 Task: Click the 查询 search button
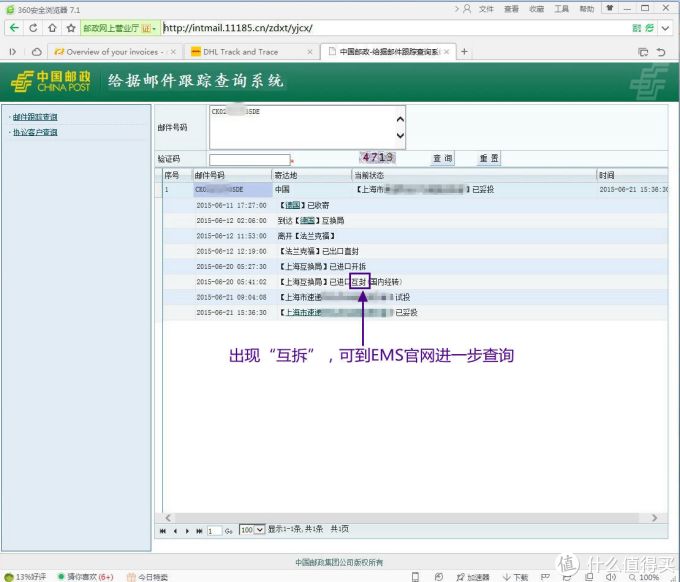click(442, 158)
